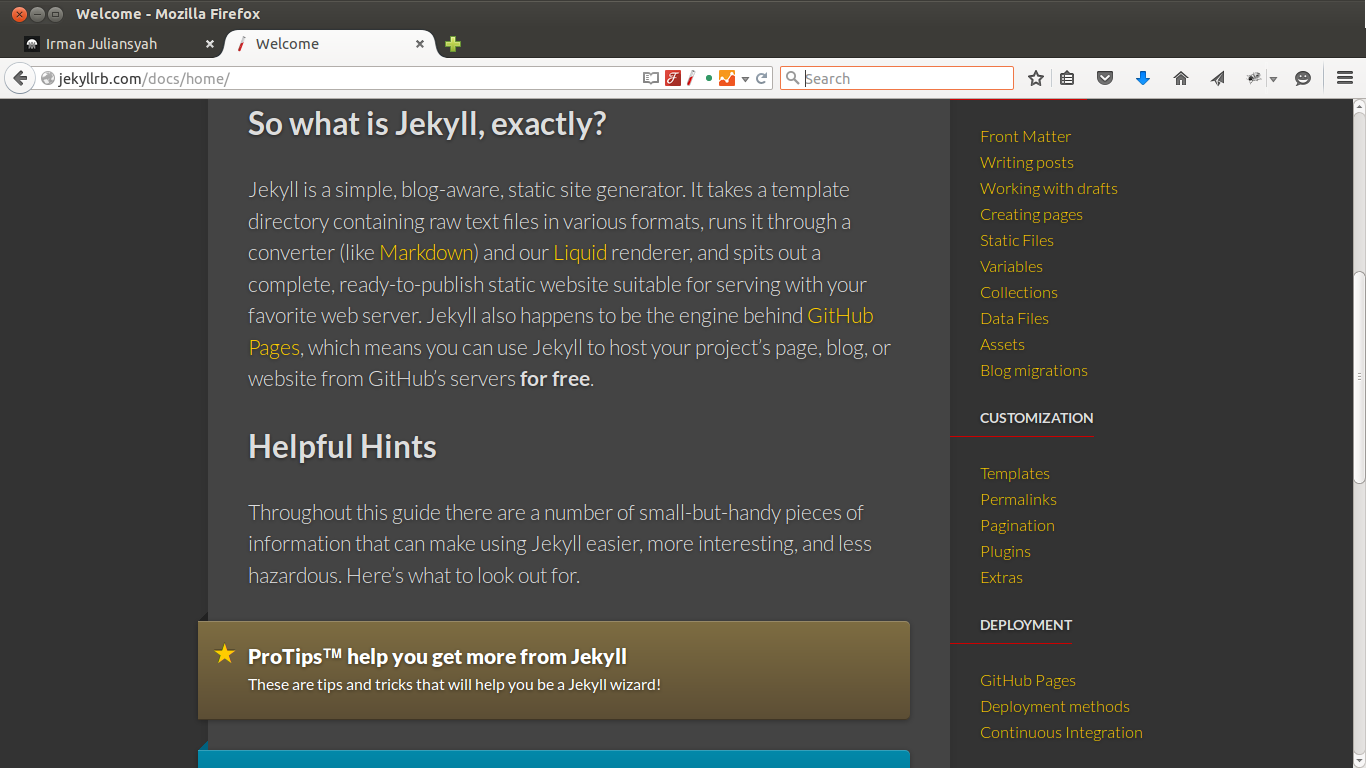Click the orange analytics chart icon

point(727,78)
